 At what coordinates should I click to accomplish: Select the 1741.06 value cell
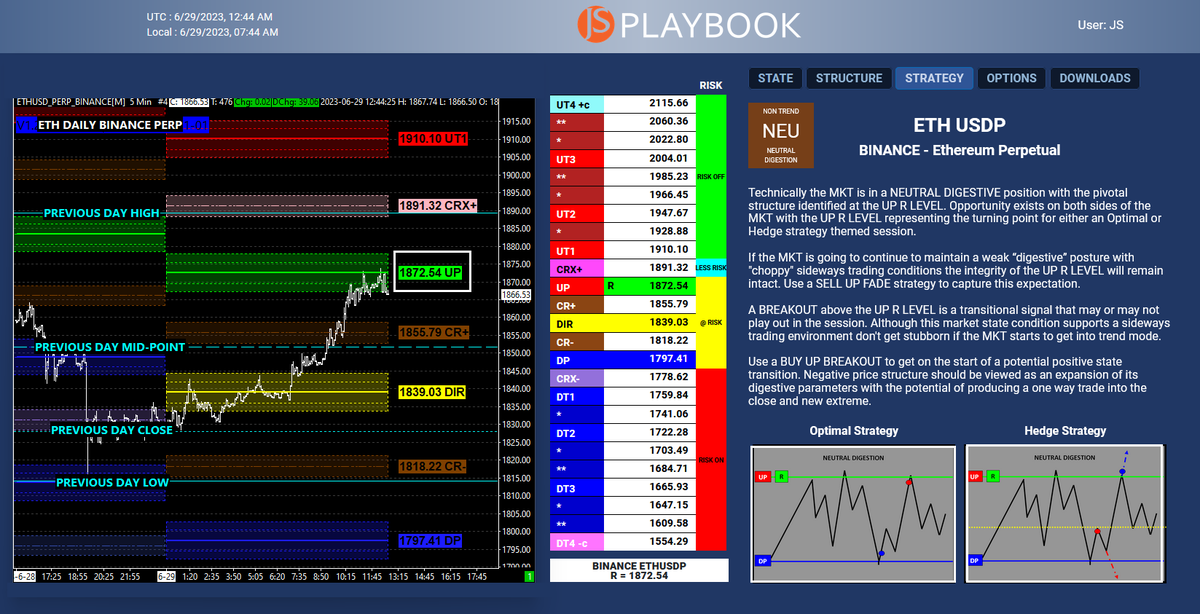point(650,413)
